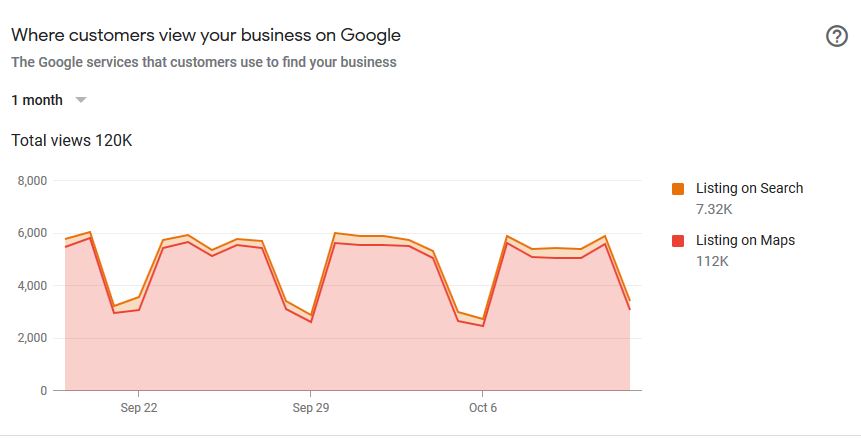Click the chart heading about Google views
861x441 pixels.
click(206, 35)
